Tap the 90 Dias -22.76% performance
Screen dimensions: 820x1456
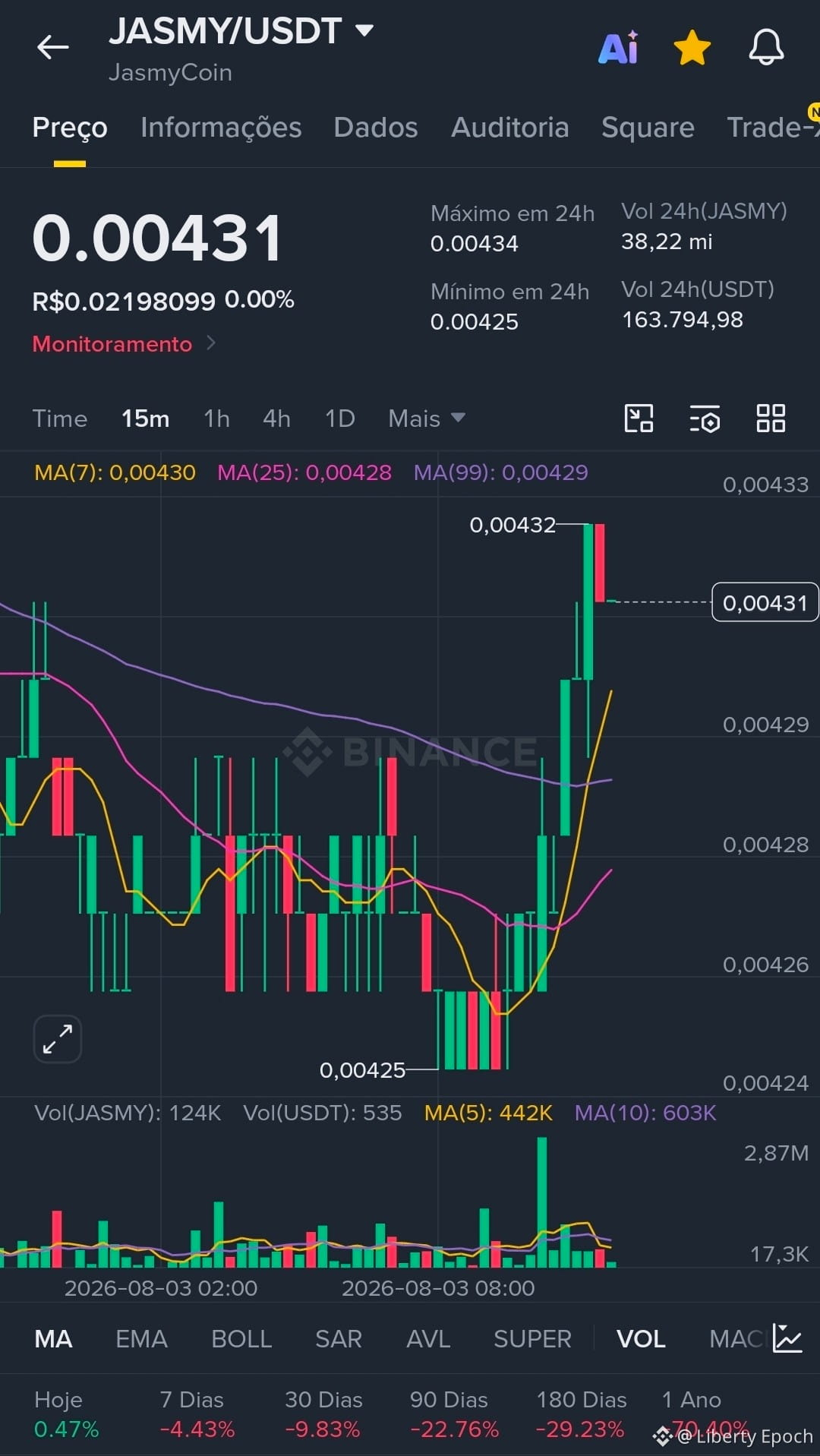454,1414
